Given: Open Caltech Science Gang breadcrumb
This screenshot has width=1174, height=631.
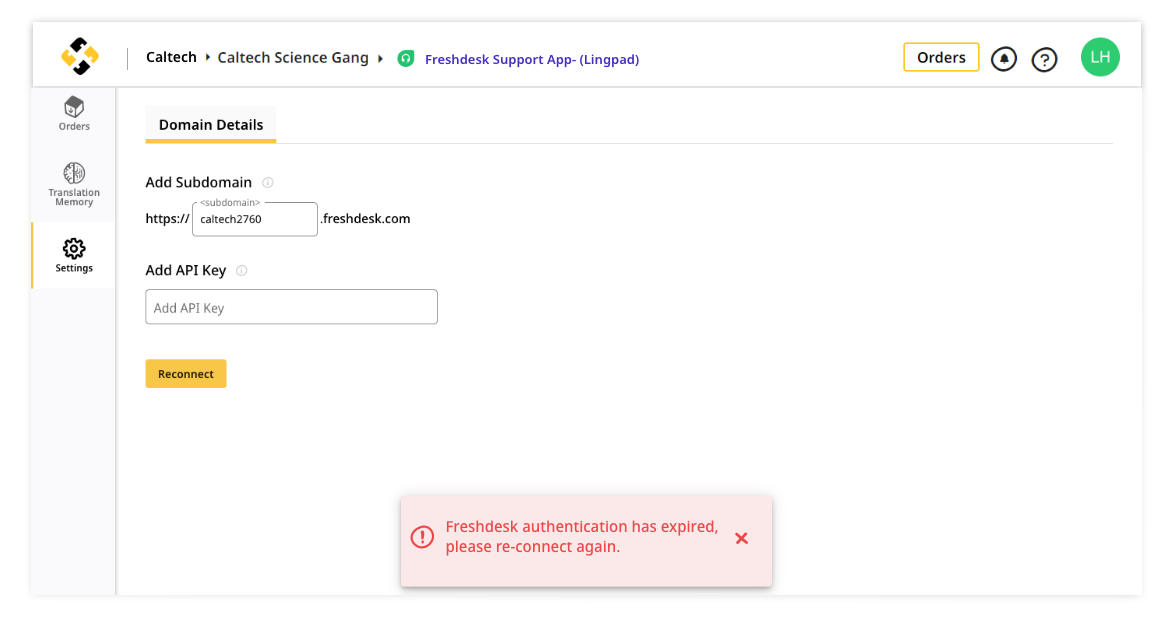Looking at the screenshot, I should pos(293,58).
